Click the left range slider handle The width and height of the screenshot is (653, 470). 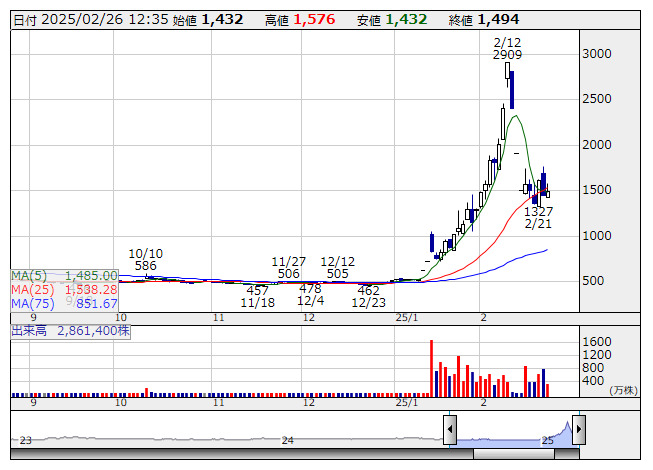click(x=450, y=430)
